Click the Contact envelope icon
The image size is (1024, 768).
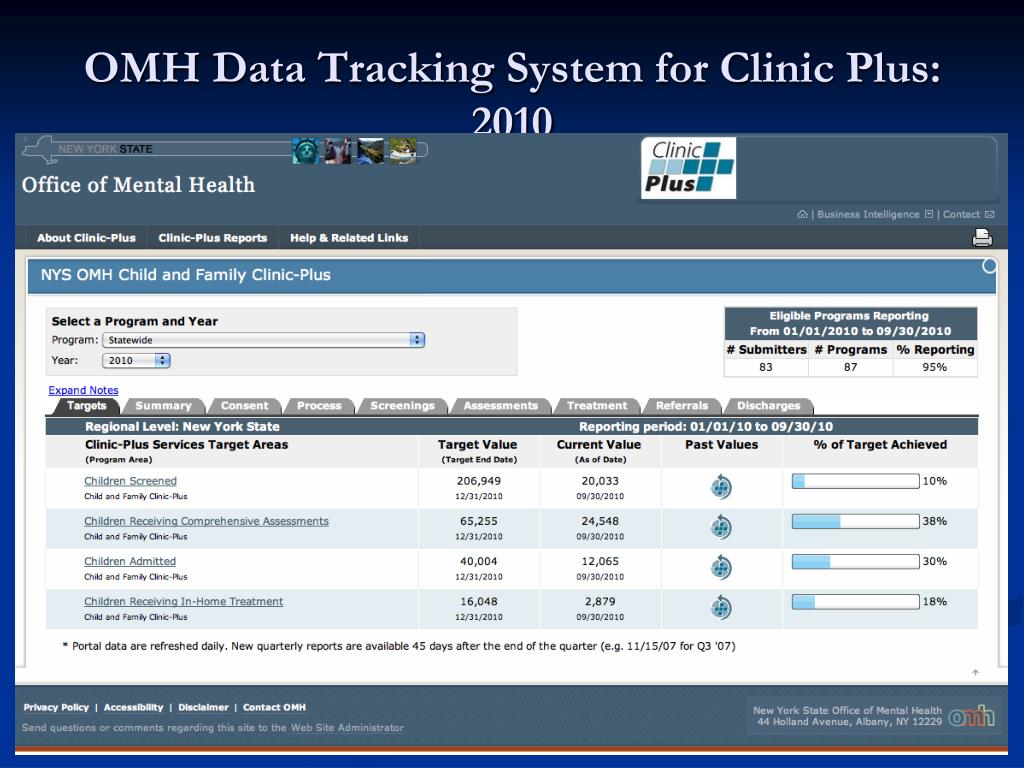[989, 214]
